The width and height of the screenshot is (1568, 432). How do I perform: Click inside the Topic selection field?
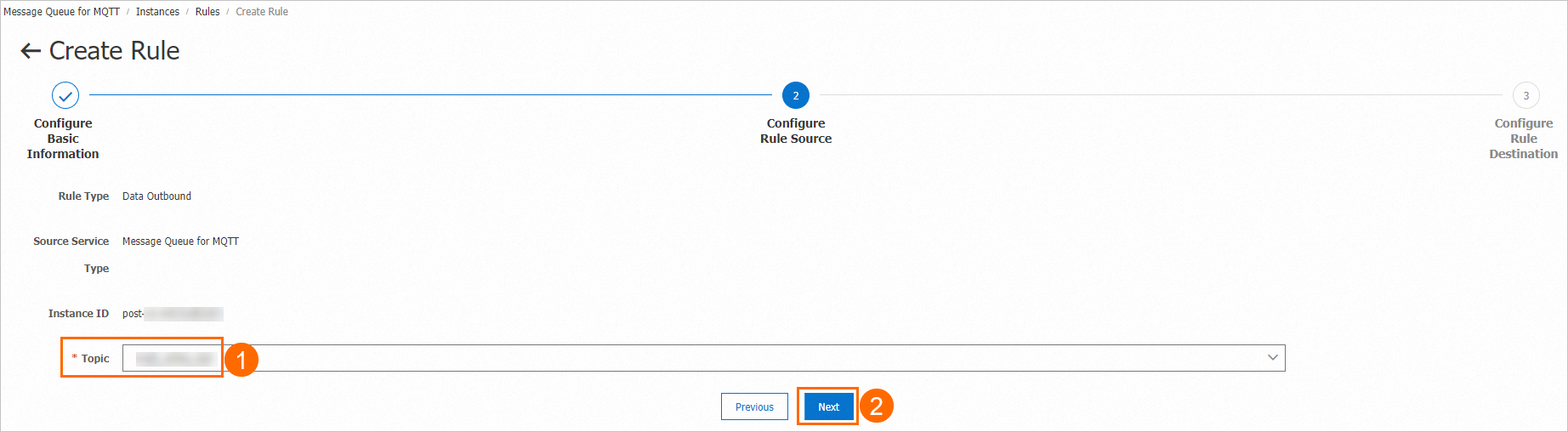(x=703, y=358)
